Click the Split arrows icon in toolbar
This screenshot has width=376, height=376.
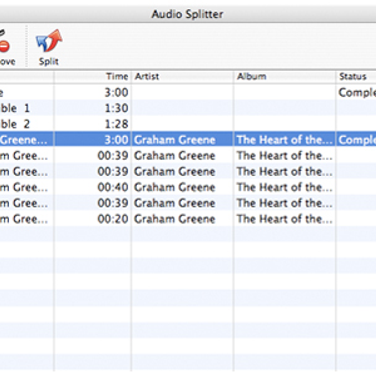pos(49,41)
